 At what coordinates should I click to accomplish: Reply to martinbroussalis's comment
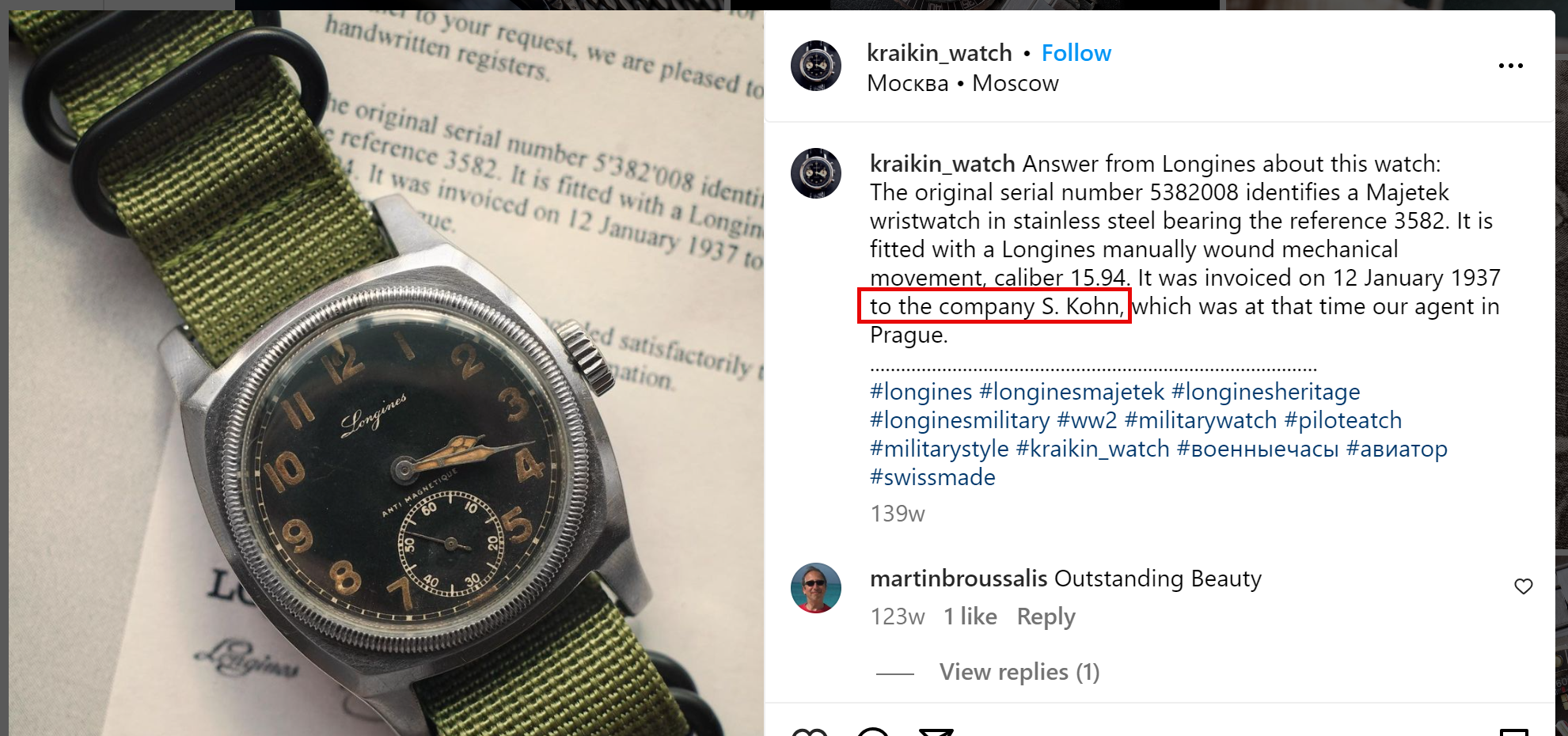click(1046, 616)
